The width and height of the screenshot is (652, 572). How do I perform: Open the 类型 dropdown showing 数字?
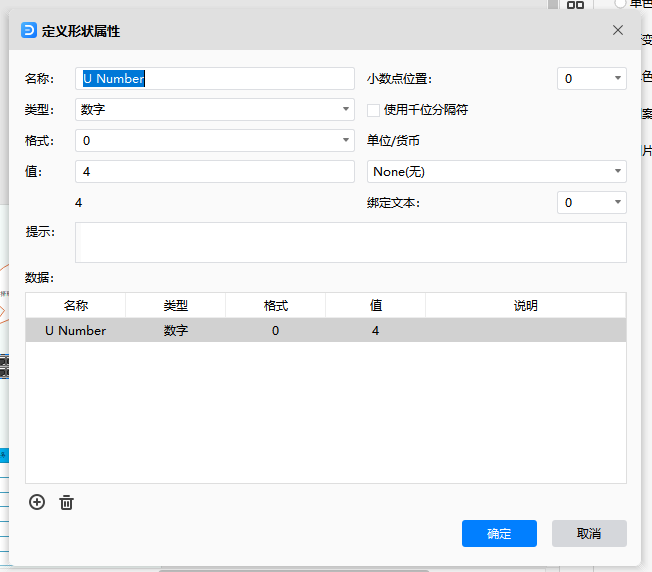(x=215, y=109)
